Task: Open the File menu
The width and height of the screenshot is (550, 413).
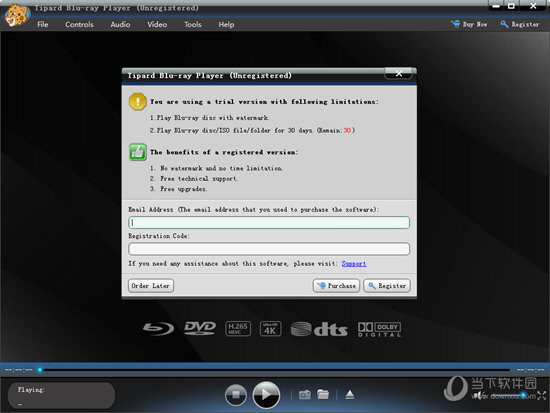Action: pos(42,25)
